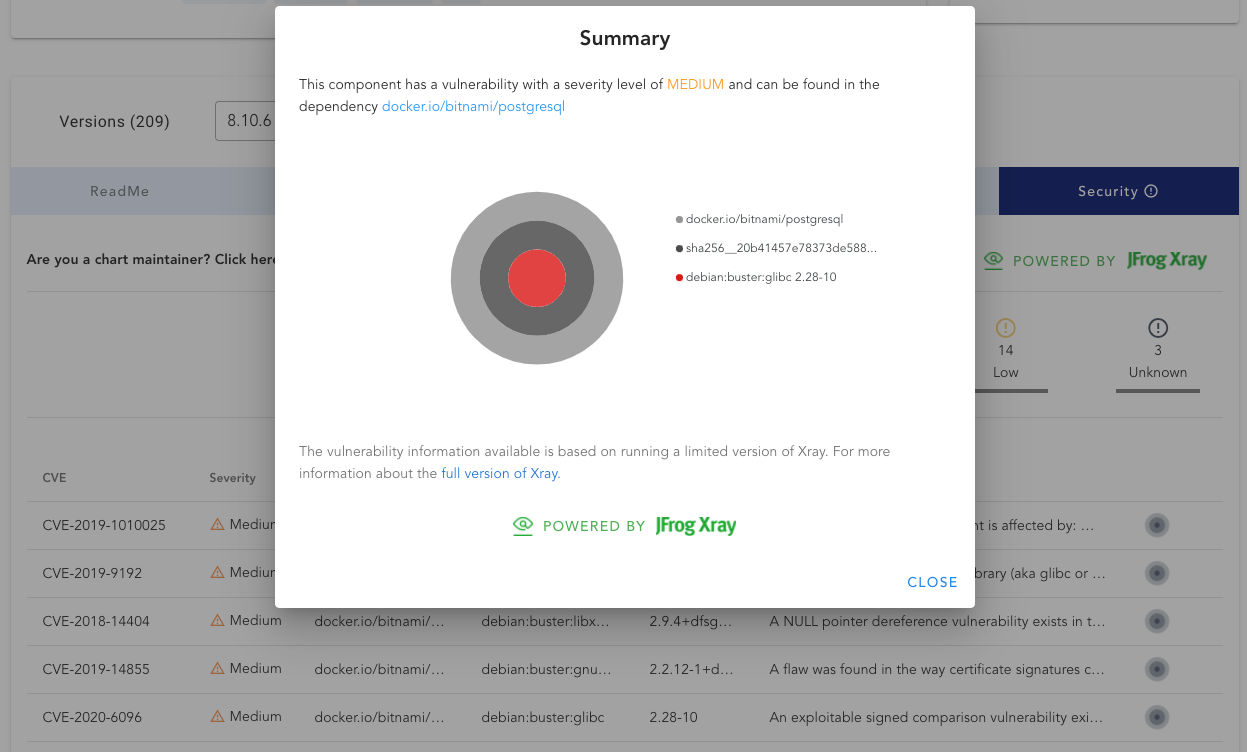Click the Severity column header
The width and height of the screenshot is (1247, 752).
pos(232,478)
